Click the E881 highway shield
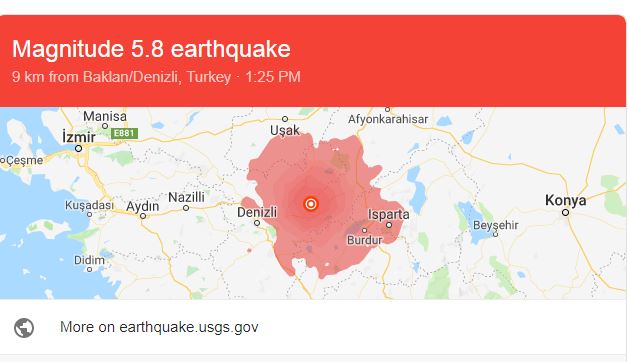 [x=124, y=133]
